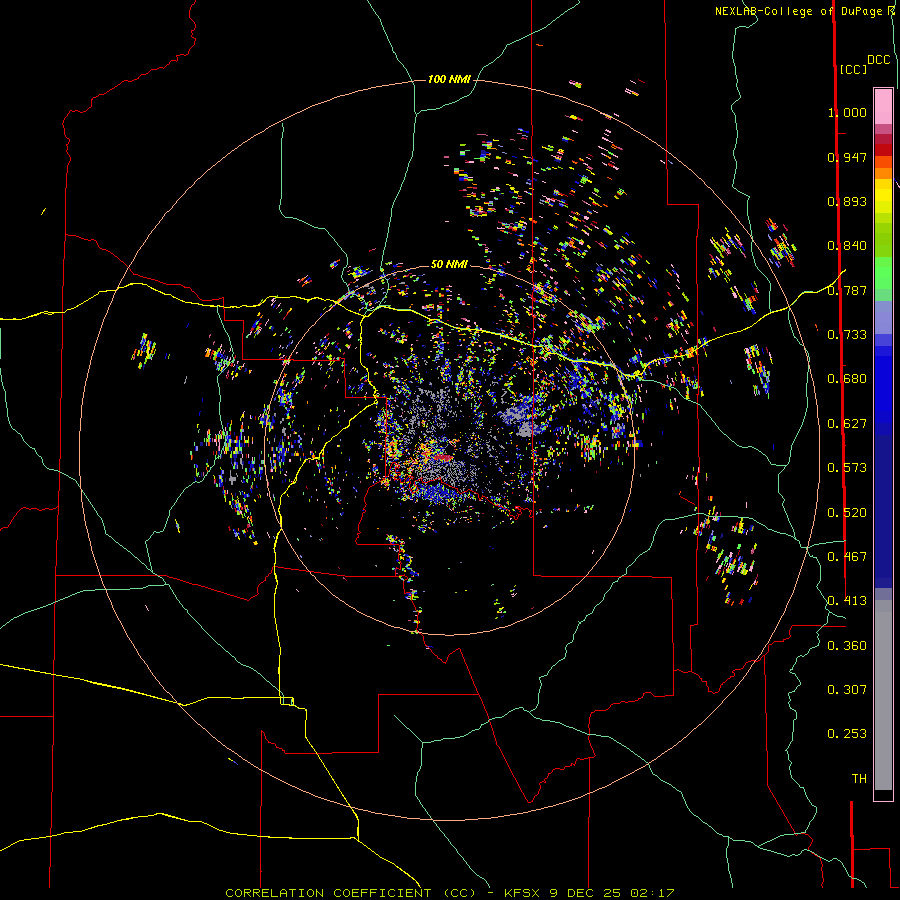Pick the bright green segment of the color bar
Viewport: 900px width, 900px height.
883,273
